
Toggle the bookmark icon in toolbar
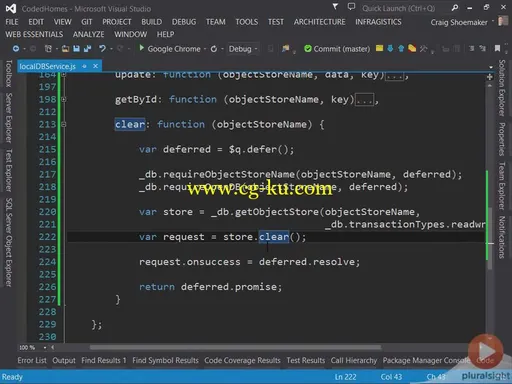tap(497, 48)
